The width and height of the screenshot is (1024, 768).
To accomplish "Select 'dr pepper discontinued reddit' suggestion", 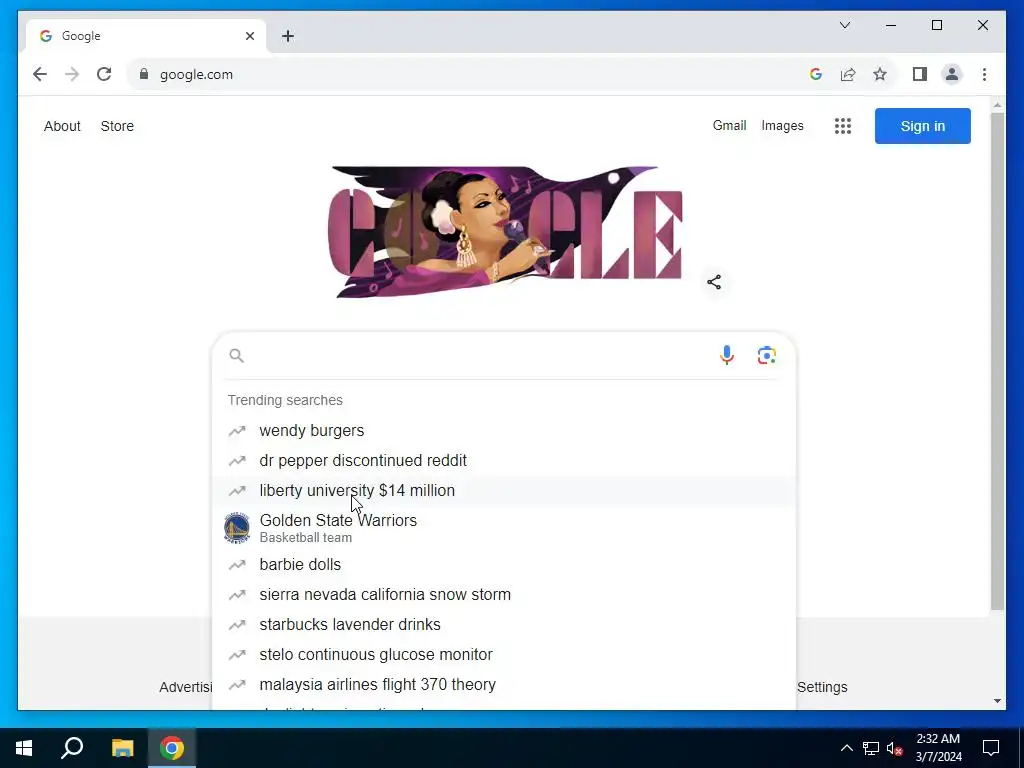I will [504, 460].
